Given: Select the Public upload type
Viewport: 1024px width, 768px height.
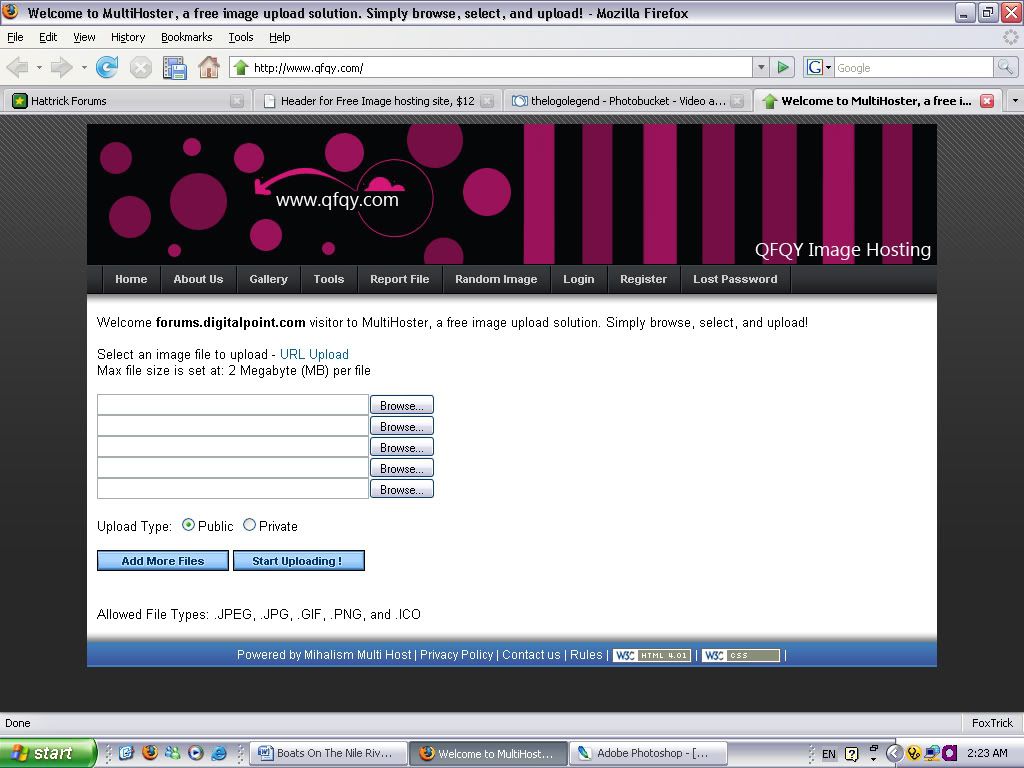Looking at the screenshot, I should click(x=188, y=525).
